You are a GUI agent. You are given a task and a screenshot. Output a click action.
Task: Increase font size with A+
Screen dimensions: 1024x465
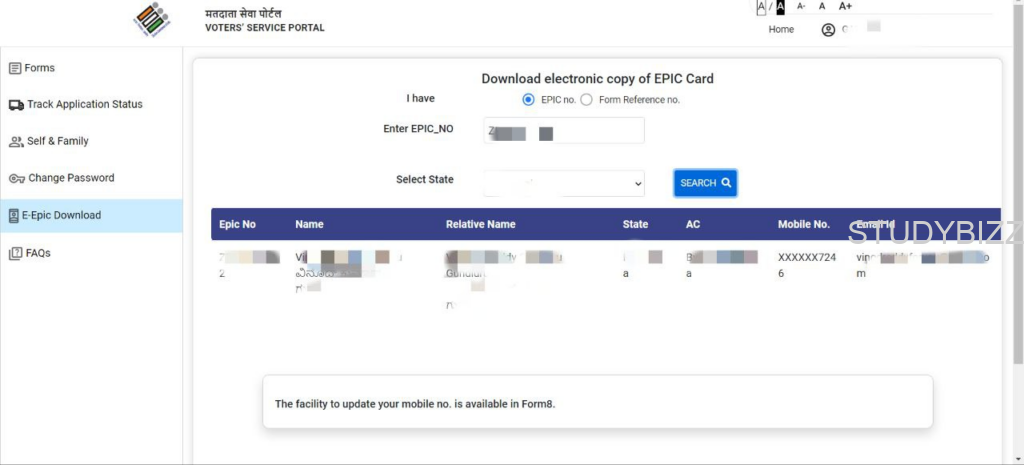[845, 7]
